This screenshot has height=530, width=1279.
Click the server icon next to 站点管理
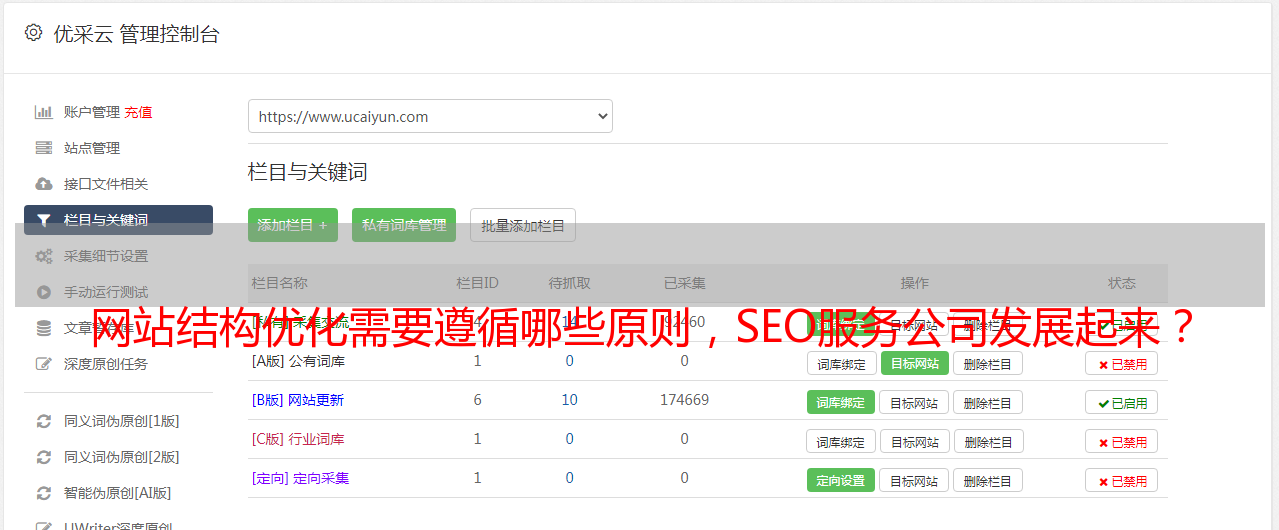[x=44, y=148]
